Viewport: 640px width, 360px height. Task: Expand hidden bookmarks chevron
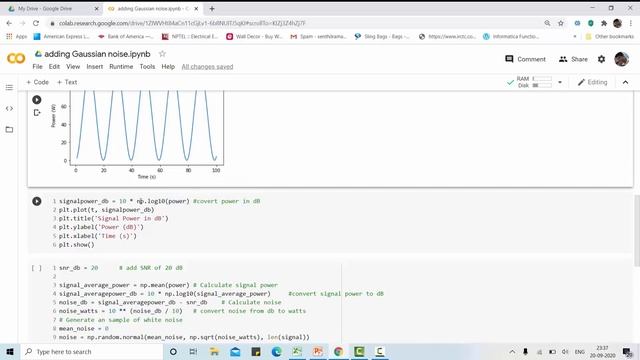tap(575, 36)
